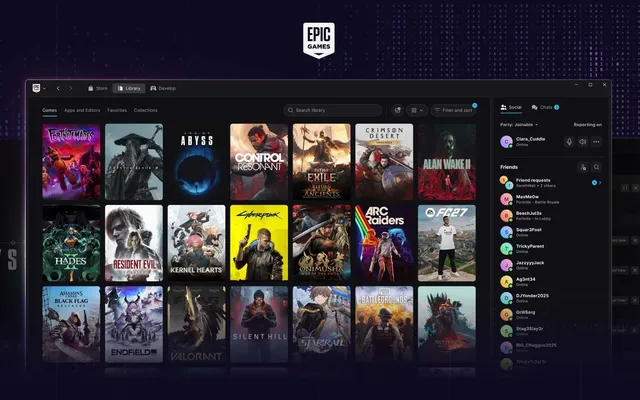Open the Friend requests row

[x=551, y=182]
